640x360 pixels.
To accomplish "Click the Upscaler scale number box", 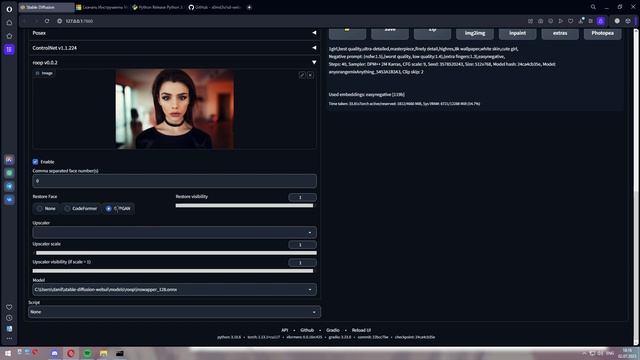I will (x=302, y=245).
